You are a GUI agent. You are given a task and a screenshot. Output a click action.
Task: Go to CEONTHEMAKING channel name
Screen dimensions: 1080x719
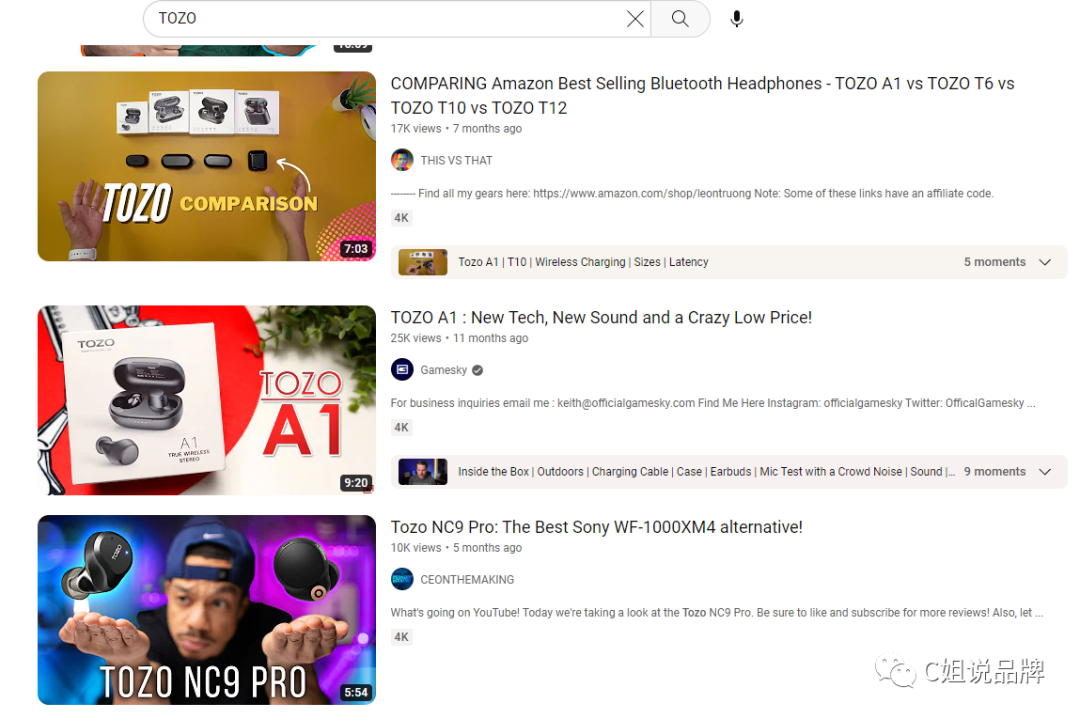467,580
